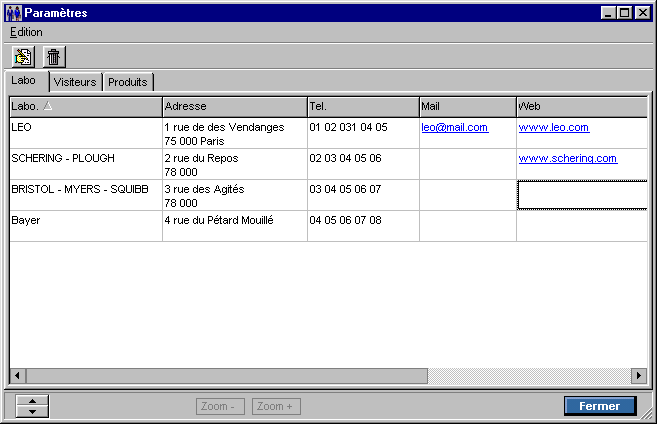Click the Paramètres title bar application icon
The height and width of the screenshot is (424, 657).
[14, 13]
